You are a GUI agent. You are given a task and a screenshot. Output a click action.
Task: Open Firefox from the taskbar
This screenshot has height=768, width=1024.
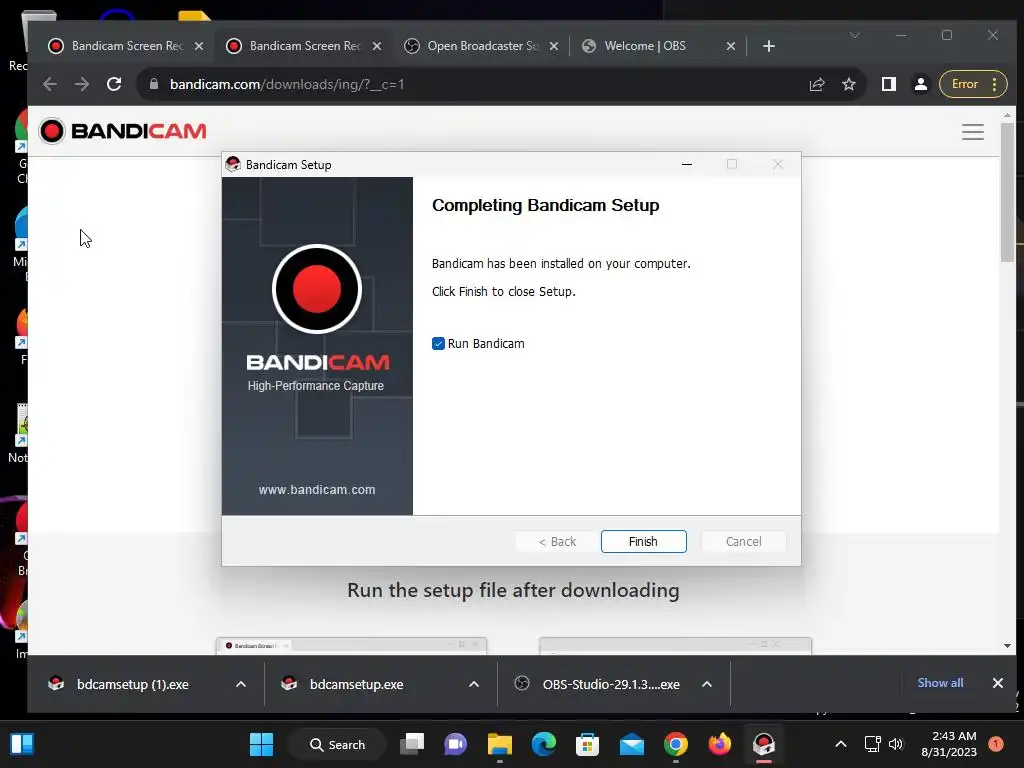tap(720, 744)
